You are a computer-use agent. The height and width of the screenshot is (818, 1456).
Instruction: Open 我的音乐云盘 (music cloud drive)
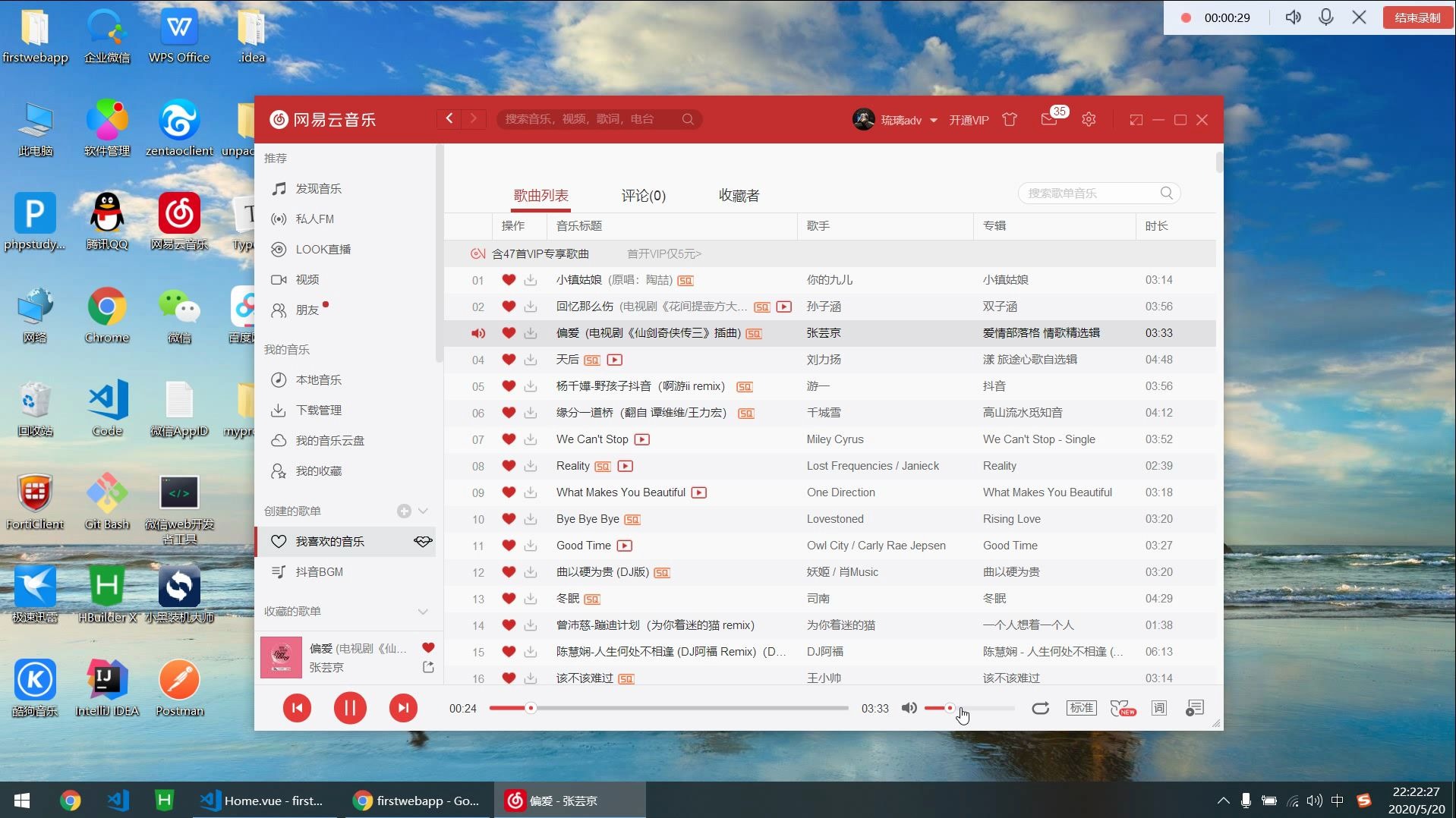pos(329,440)
